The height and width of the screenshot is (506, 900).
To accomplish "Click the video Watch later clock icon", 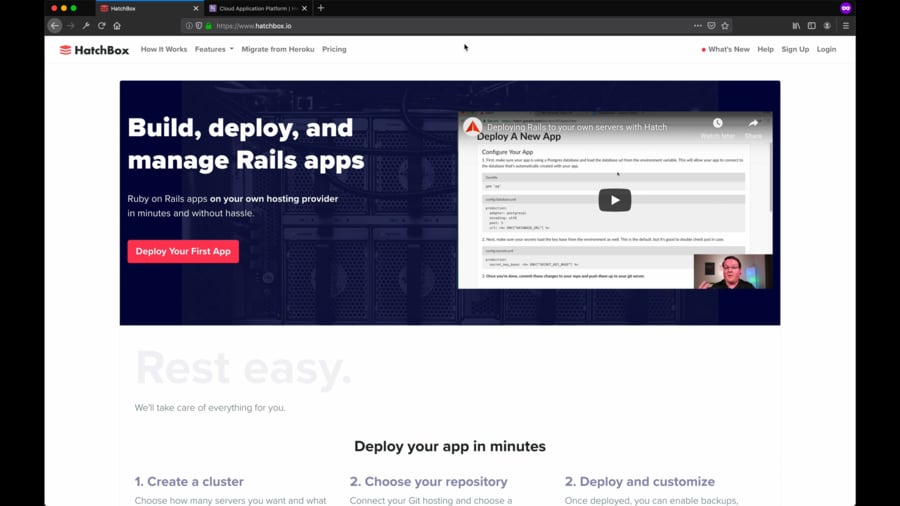I will point(717,123).
